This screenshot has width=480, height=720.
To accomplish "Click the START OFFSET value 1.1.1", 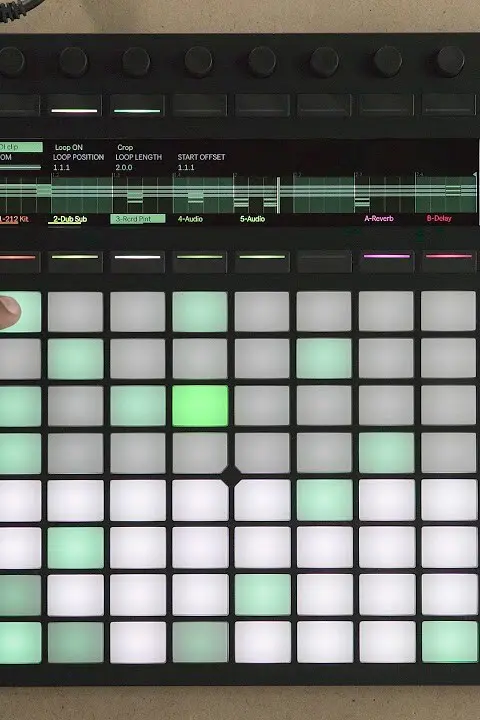I will point(186,168).
